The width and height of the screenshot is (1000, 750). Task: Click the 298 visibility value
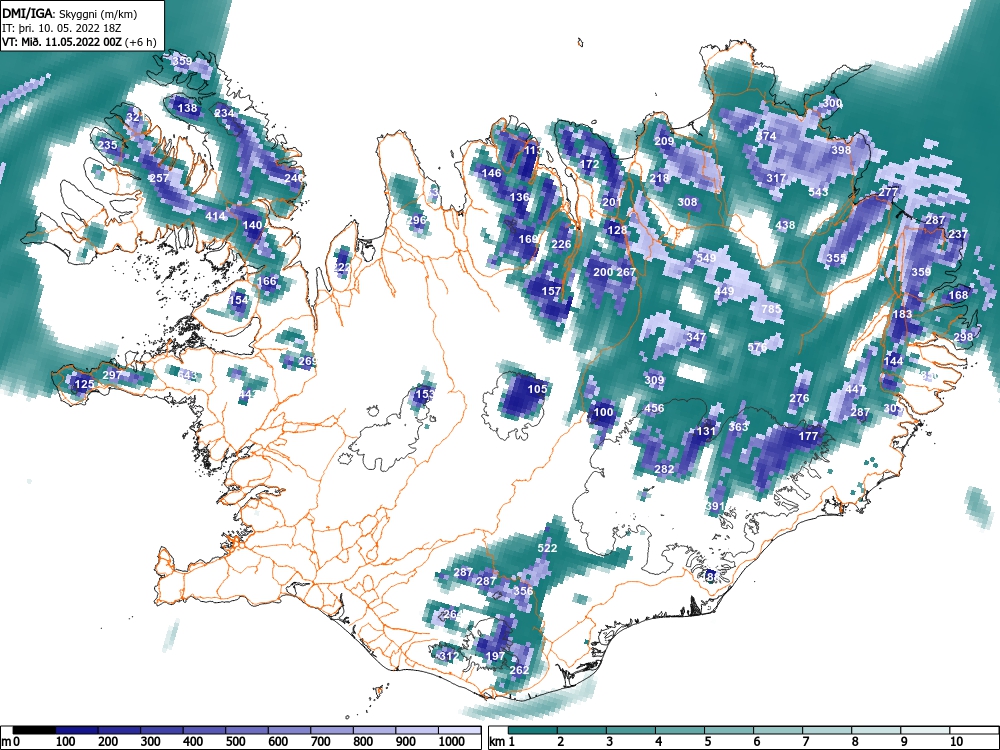tap(963, 337)
